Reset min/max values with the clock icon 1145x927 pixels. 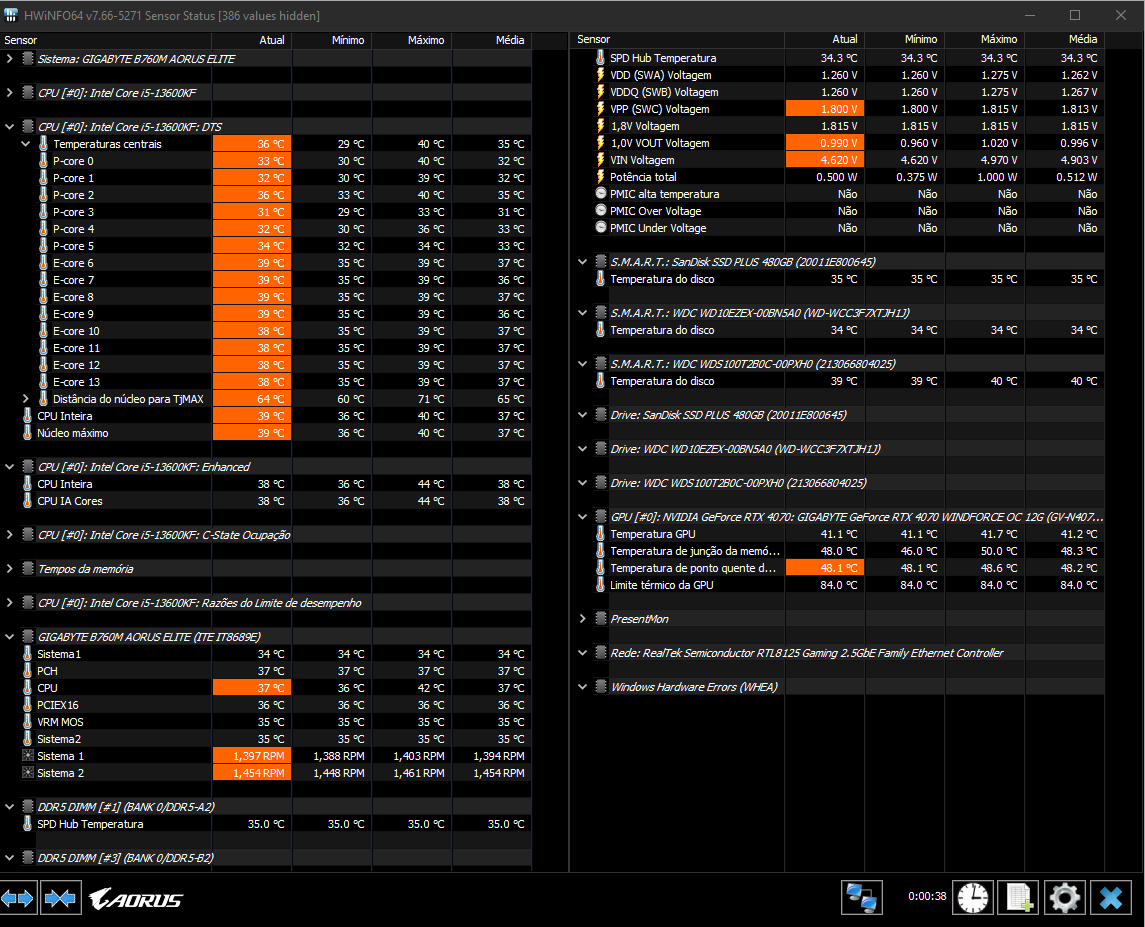973,897
